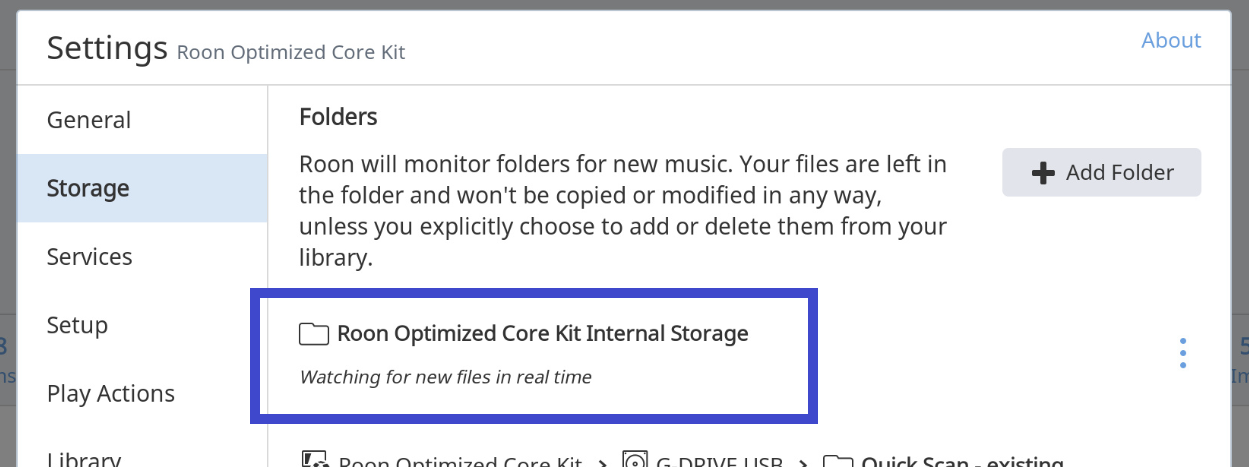Image resolution: width=1249 pixels, height=467 pixels.
Task: Switch to the Services tab
Action: (x=89, y=257)
